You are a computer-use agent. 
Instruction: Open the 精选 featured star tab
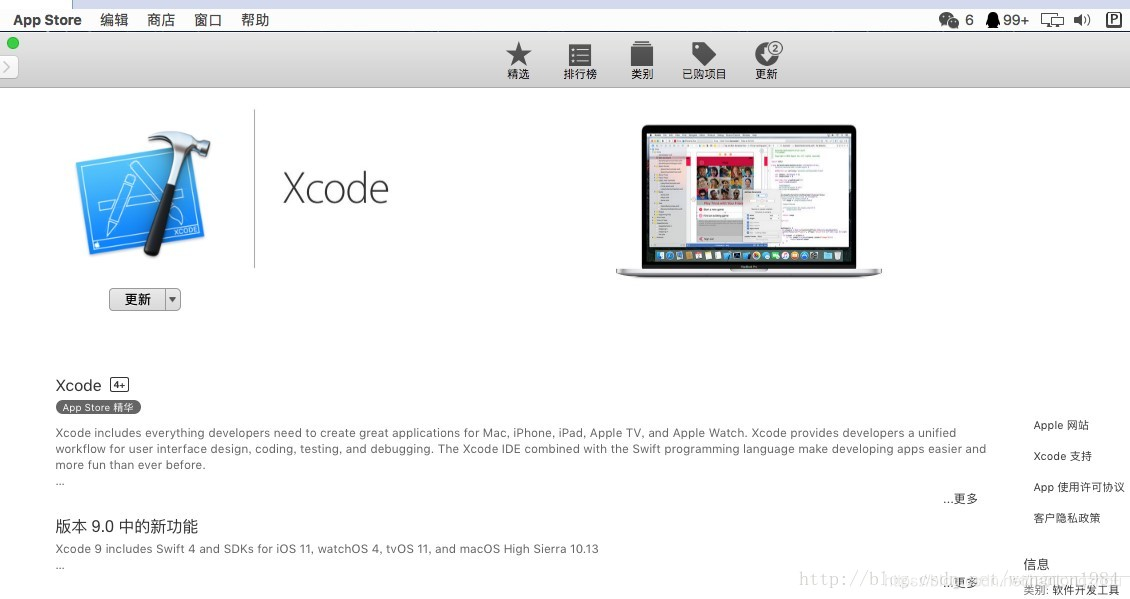[x=518, y=61]
